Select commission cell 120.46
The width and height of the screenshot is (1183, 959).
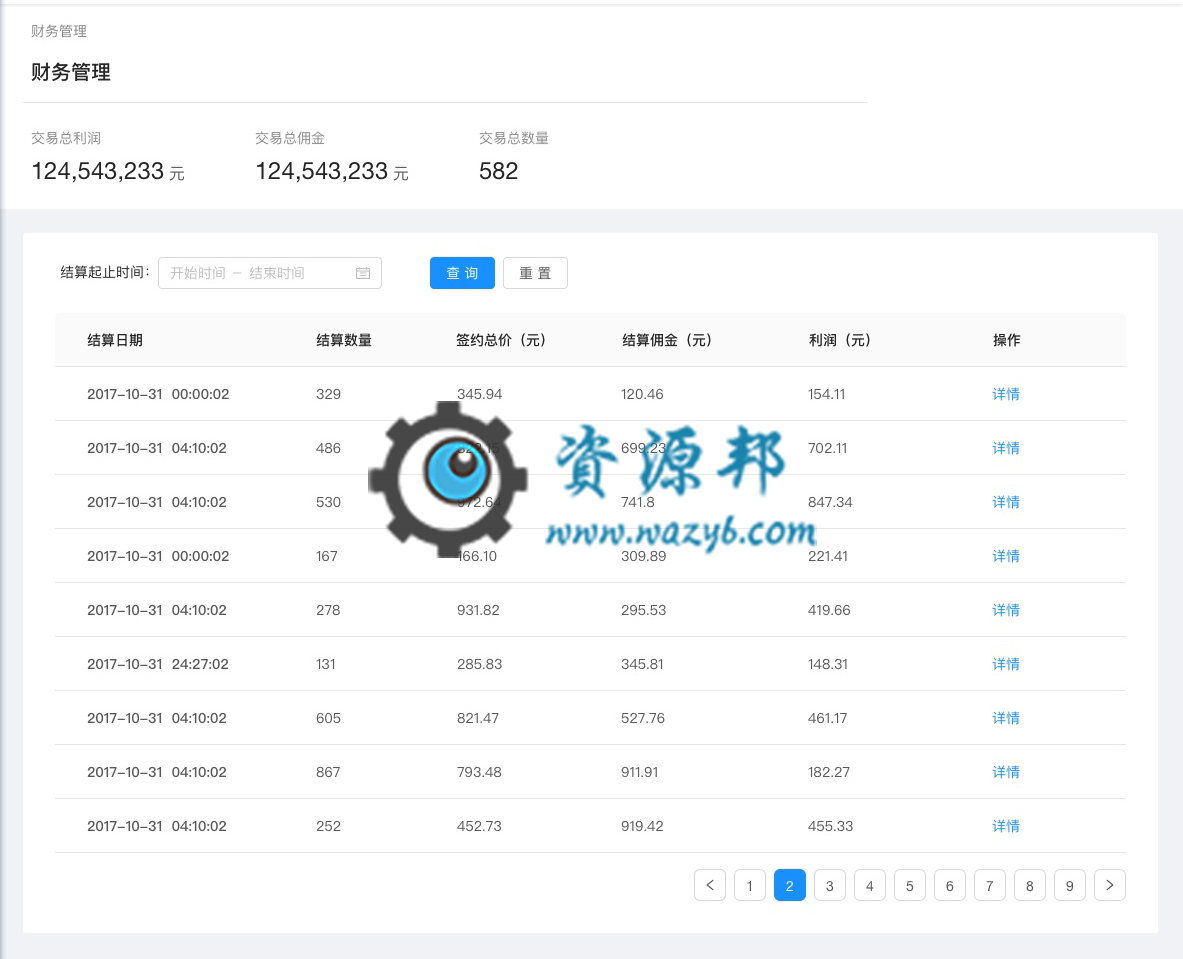point(642,394)
